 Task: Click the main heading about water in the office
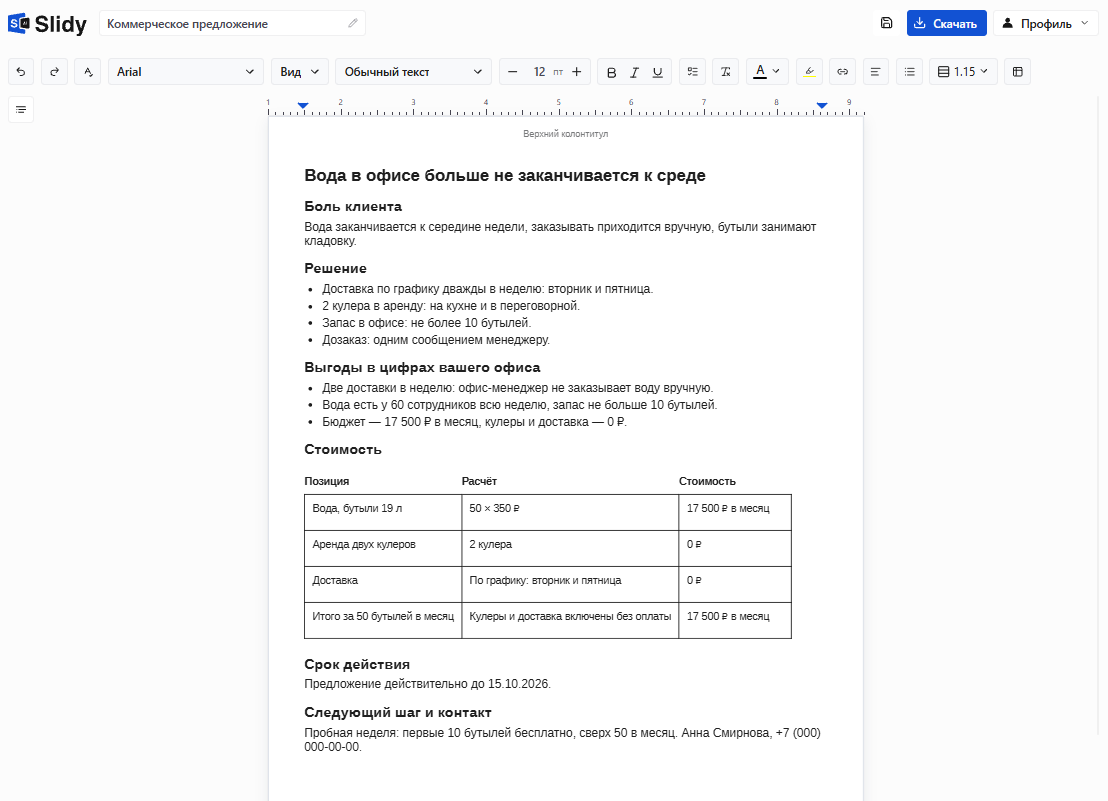(505, 175)
